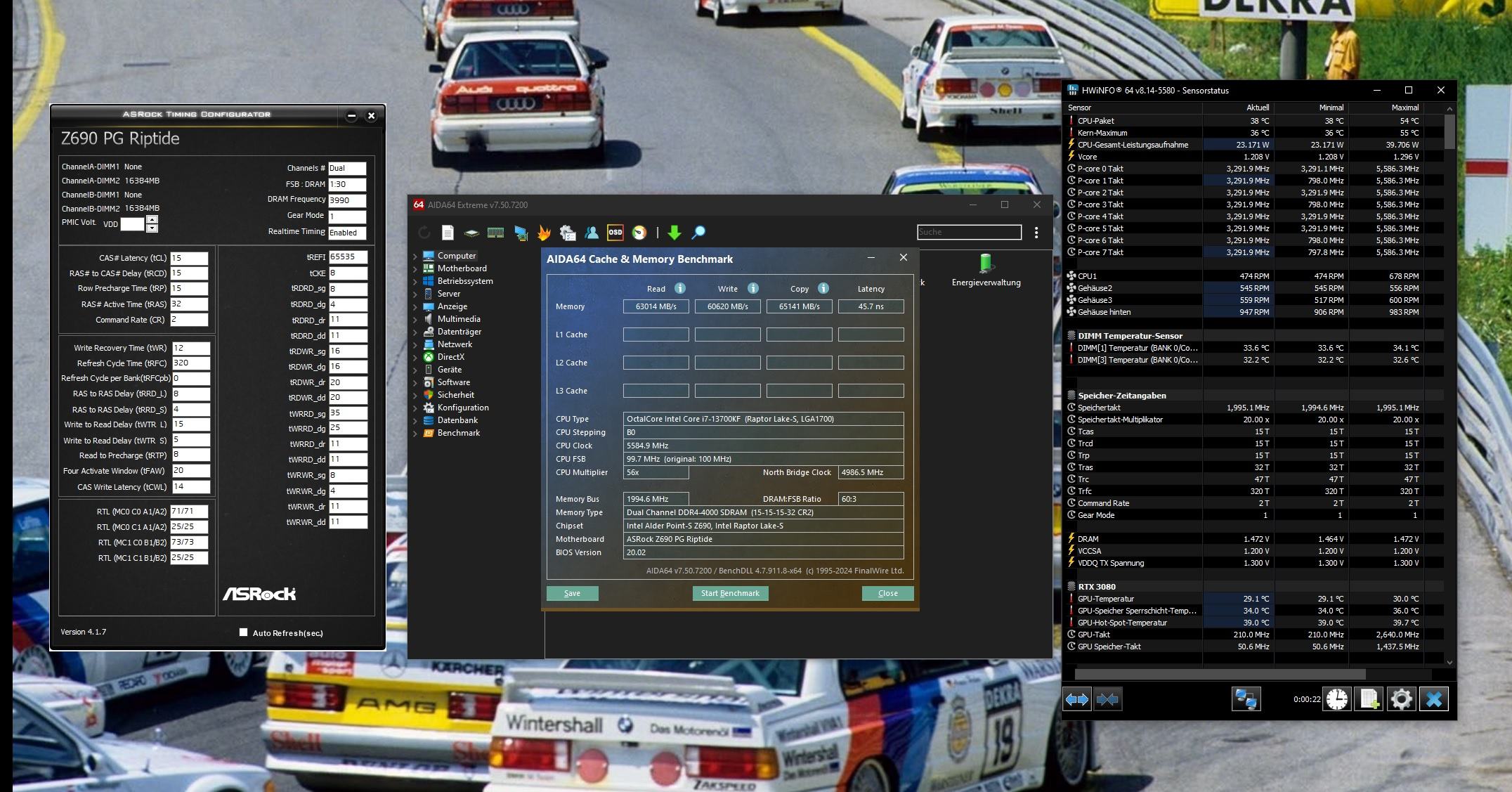Select Datenbank in the AIDA64 tree

[457, 420]
